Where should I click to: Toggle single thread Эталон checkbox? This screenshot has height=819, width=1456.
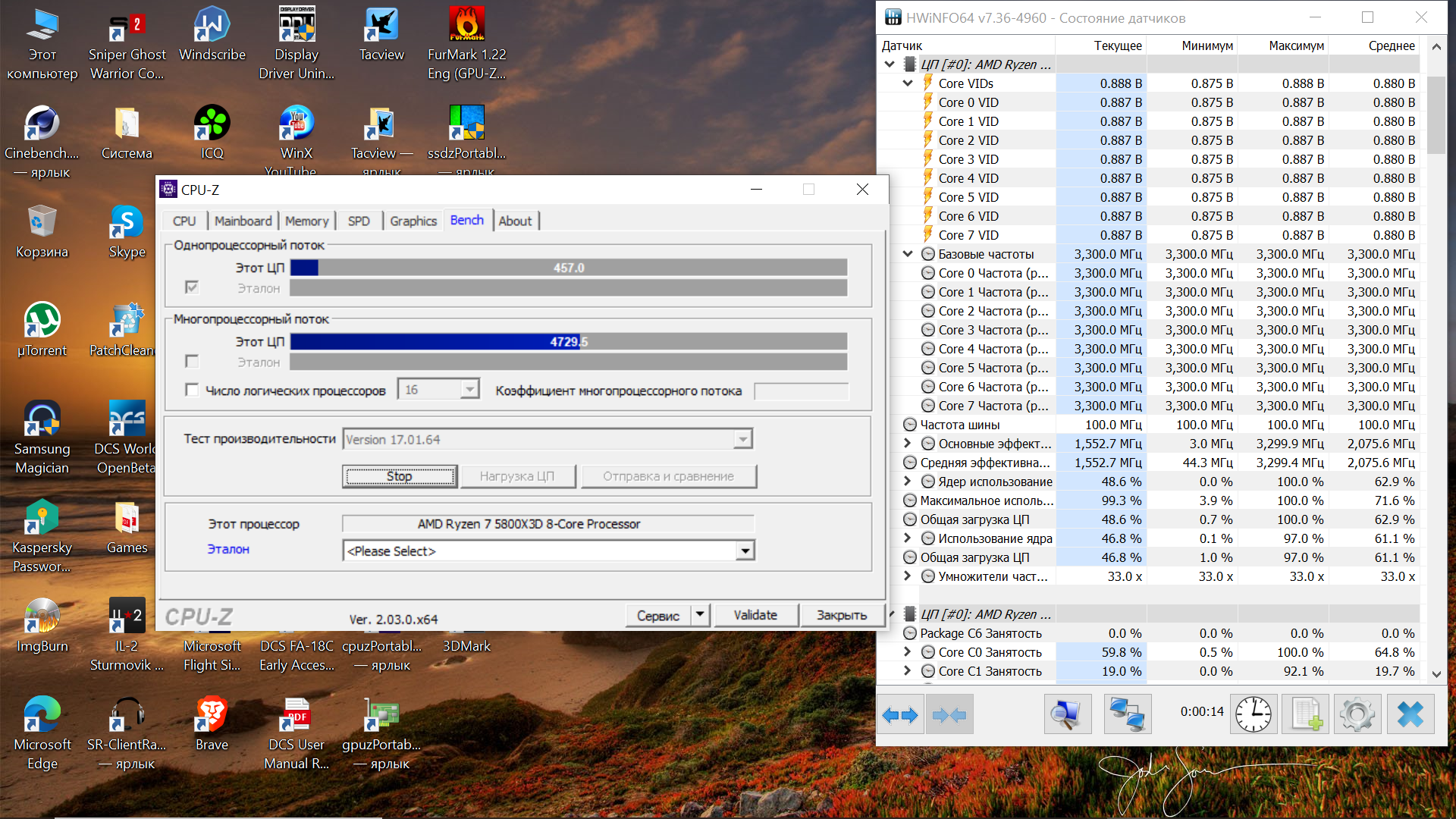coord(192,287)
